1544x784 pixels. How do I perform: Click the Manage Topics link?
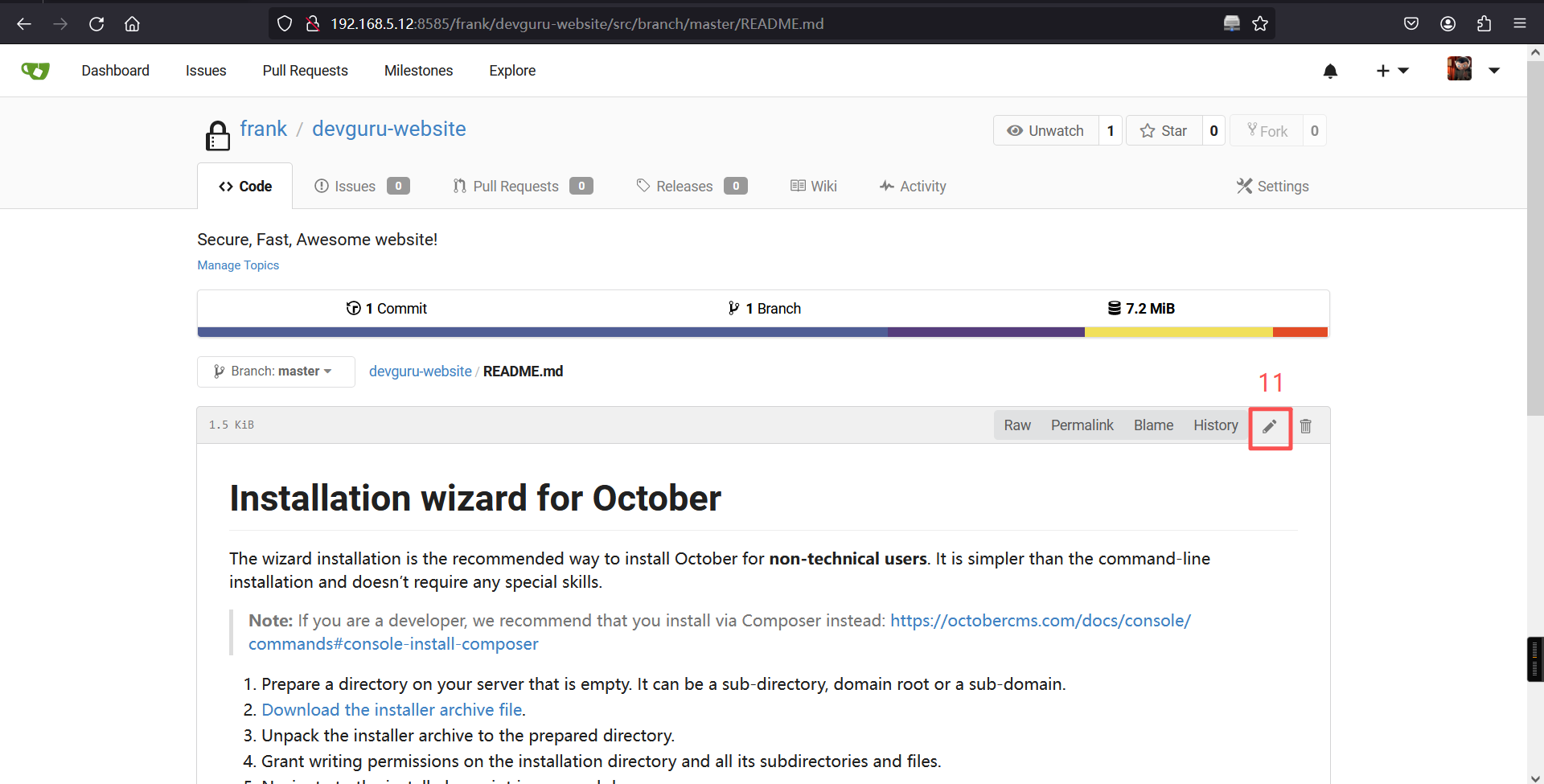coord(238,265)
